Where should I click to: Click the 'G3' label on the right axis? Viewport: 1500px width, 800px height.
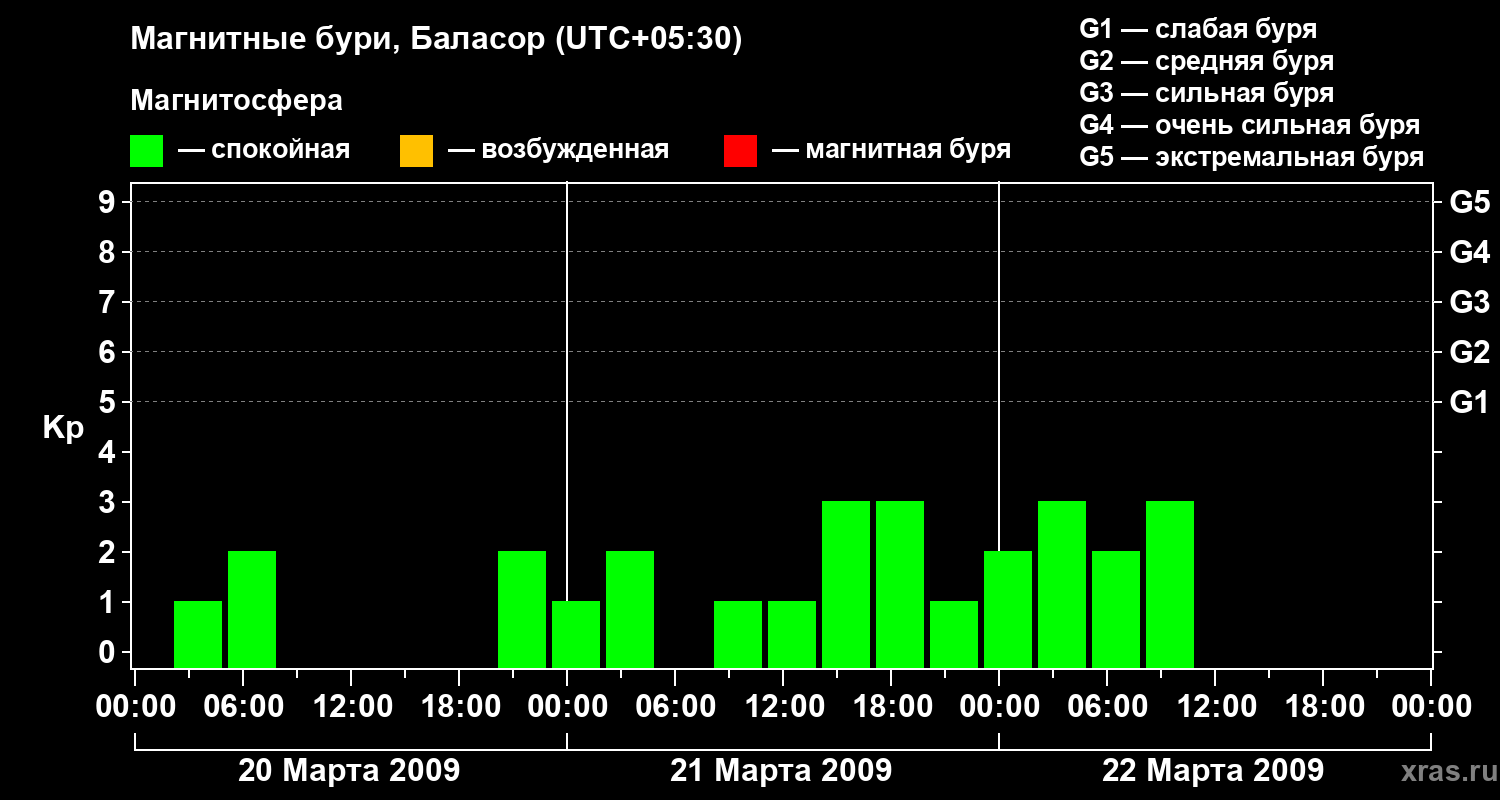pyautogui.click(x=1469, y=302)
